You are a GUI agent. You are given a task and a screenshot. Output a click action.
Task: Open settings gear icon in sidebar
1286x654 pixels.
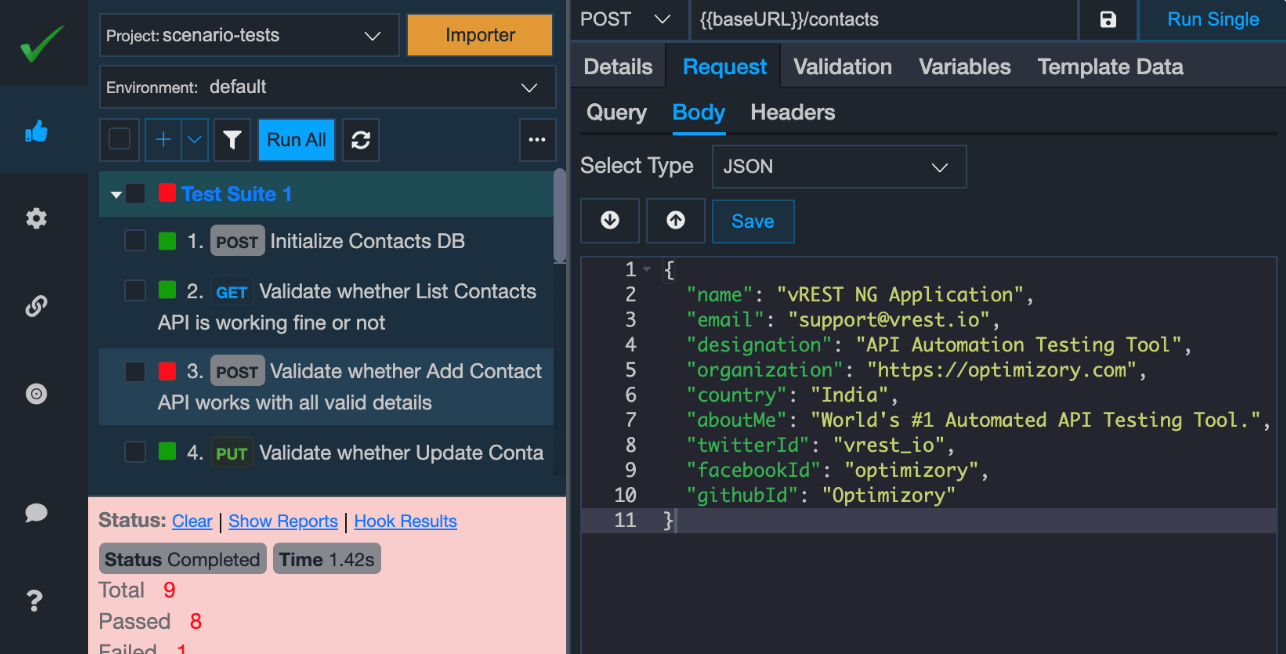click(x=37, y=219)
